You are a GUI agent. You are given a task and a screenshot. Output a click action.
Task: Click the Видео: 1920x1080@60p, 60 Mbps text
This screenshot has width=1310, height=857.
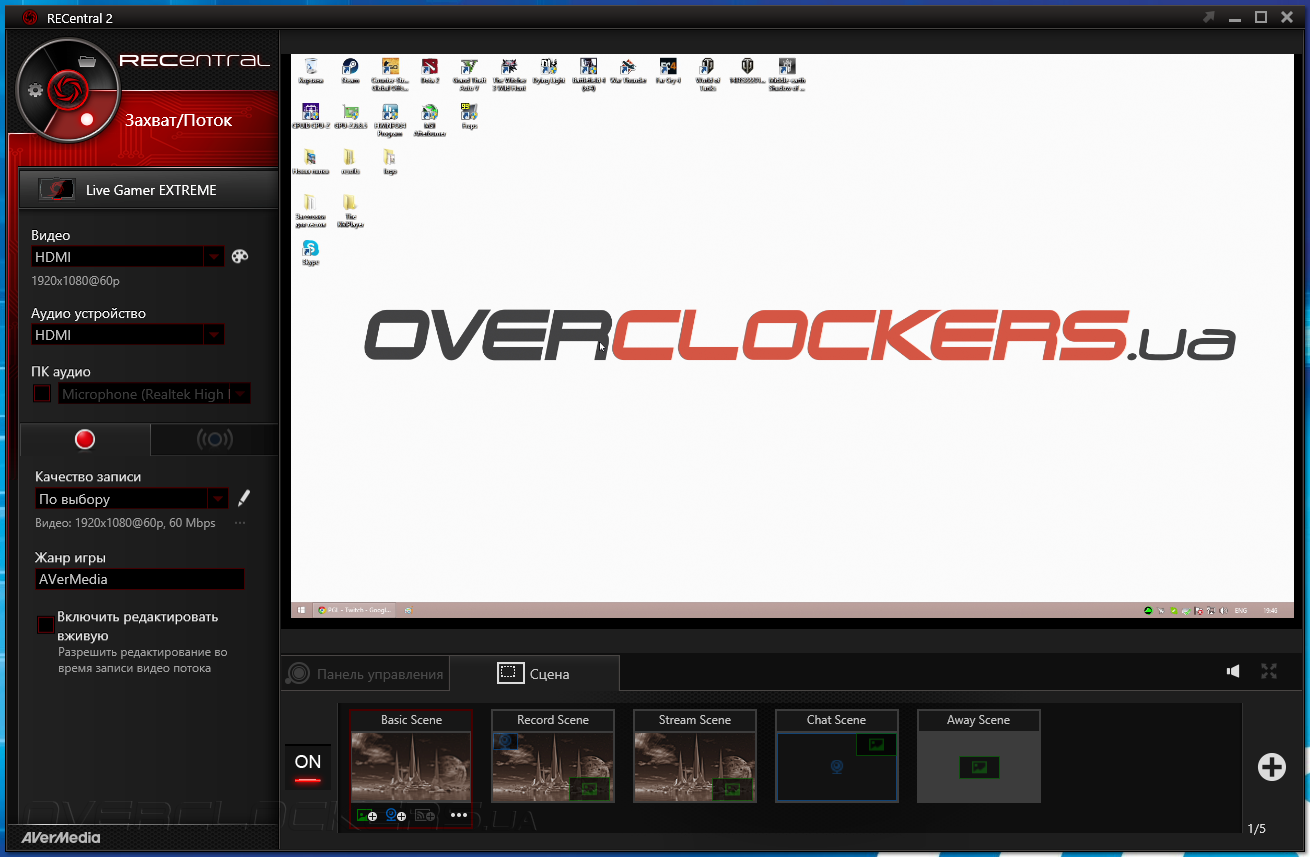click(125, 523)
